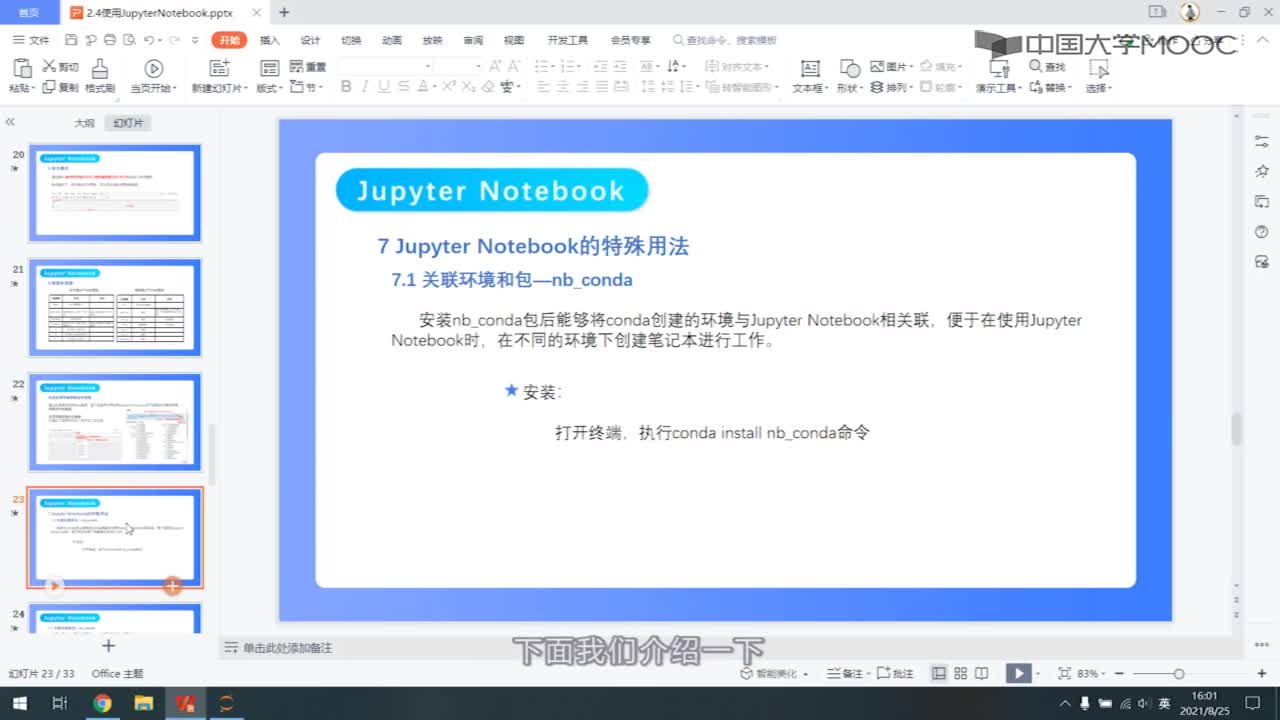This screenshot has height=720, width=1280.
Task: Open the Developer Tools (开发工具) tab
Action: (x=568, y=40)
